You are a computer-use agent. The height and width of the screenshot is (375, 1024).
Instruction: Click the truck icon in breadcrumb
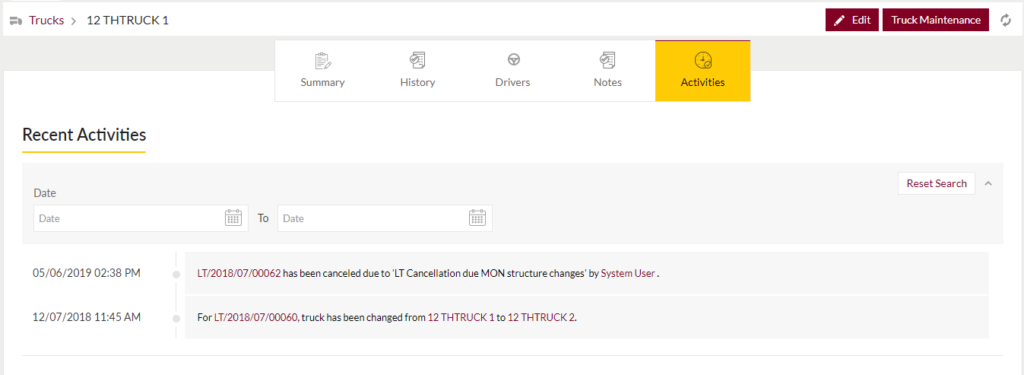pyautogui.click(x=16, y=20)
